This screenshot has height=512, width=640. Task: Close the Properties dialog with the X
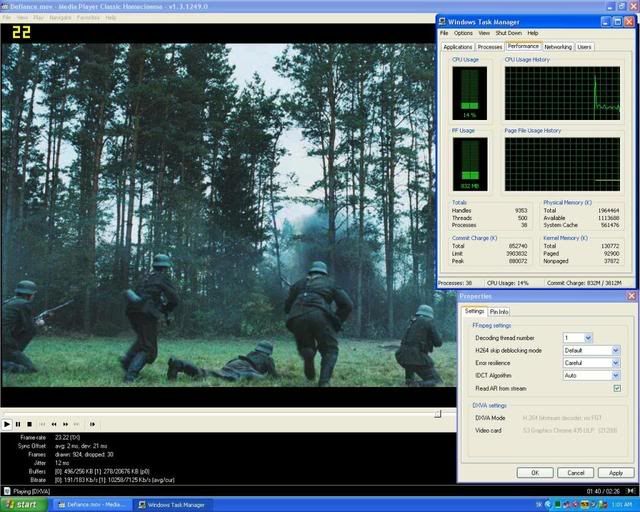(x=631, y=296)
